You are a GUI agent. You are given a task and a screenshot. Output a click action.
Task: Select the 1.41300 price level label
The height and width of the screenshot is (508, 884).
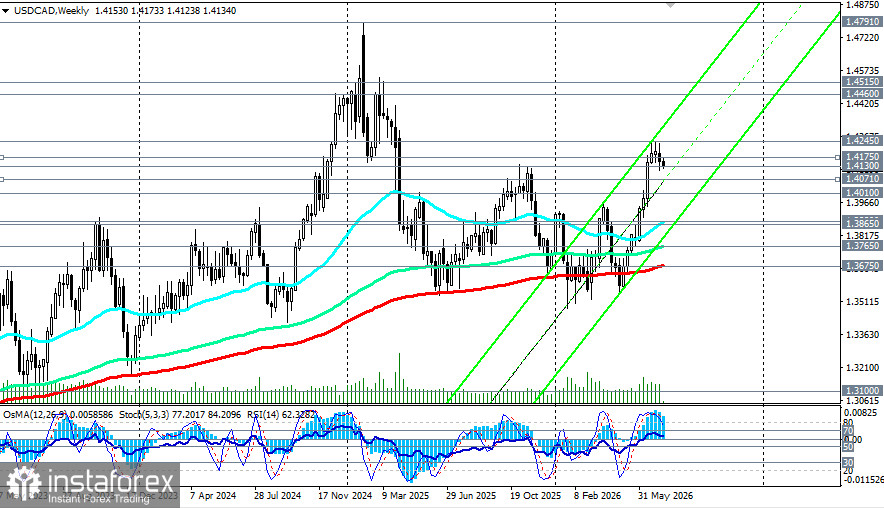pyautogui.click(x=862, y=166)
